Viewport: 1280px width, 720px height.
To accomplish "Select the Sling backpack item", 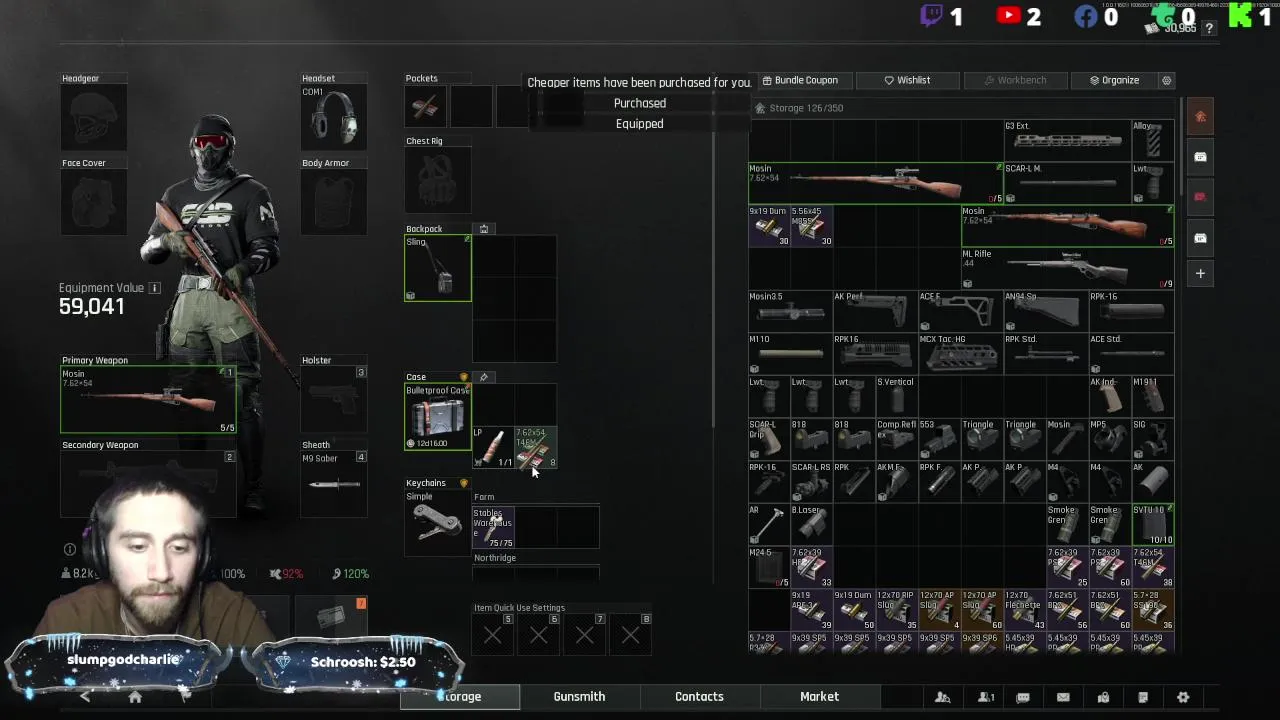I will tap(437, 268).
